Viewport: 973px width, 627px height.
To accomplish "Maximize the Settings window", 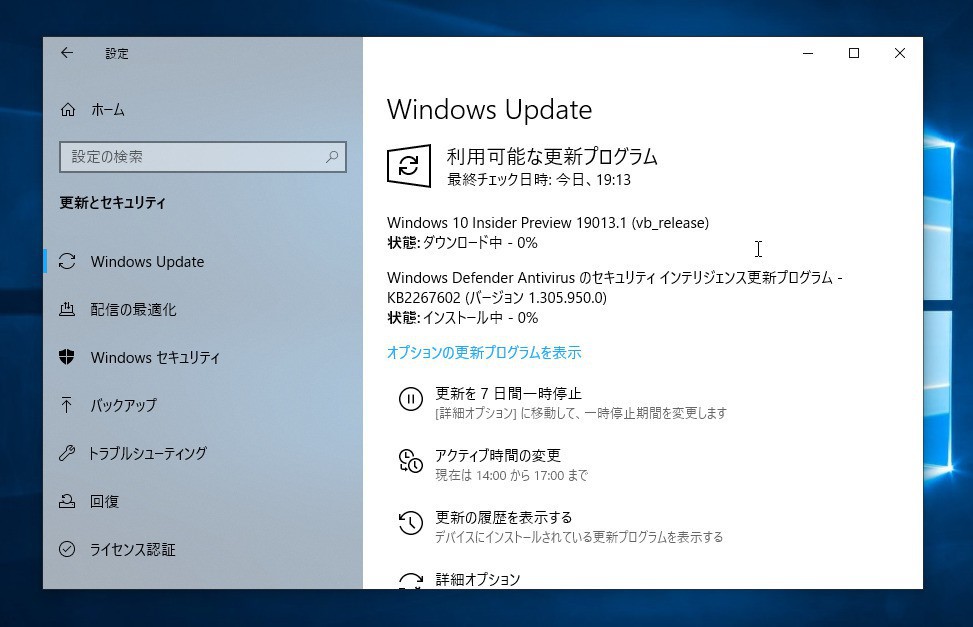I will 854,53.
